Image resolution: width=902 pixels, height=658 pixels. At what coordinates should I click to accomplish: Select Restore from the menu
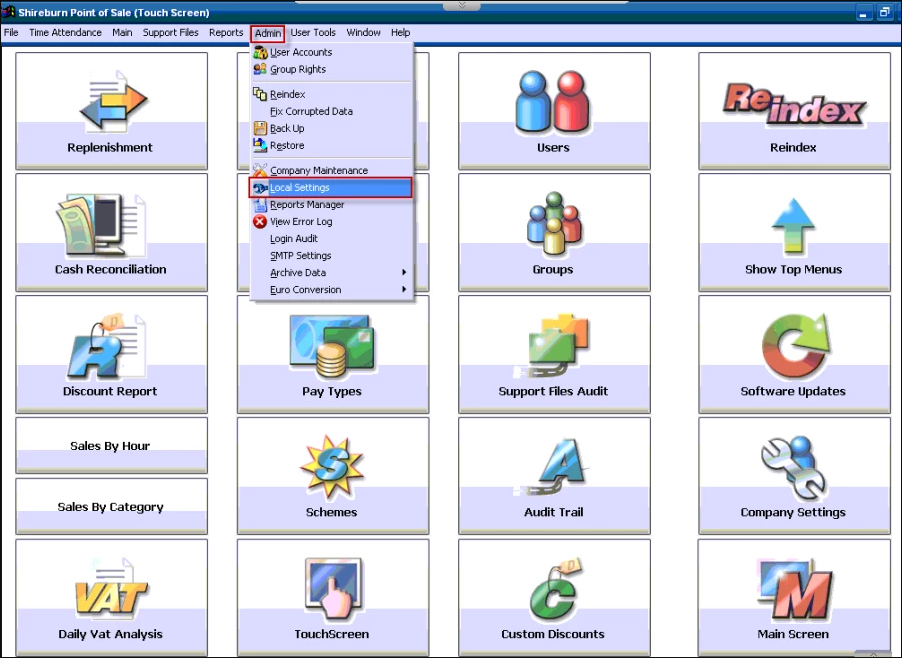point(332,146)
